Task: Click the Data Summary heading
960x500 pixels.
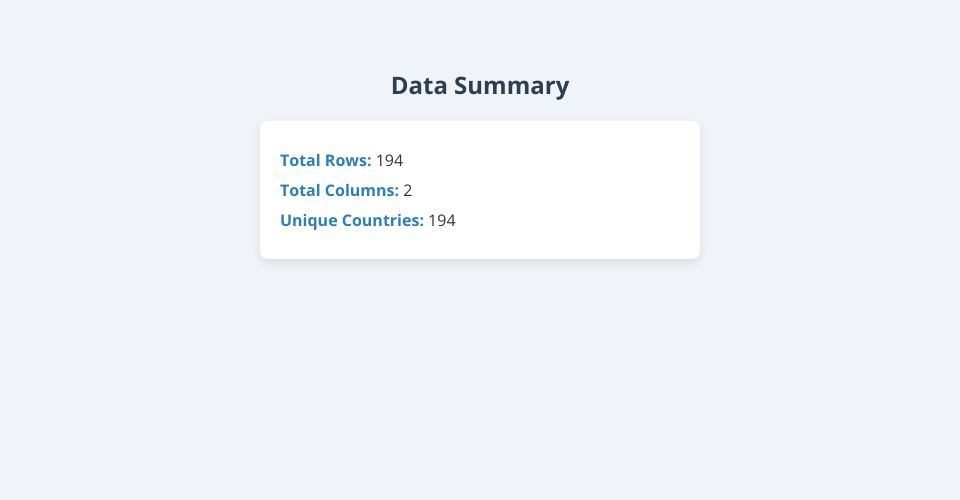Action: click(x=480, y=86)
